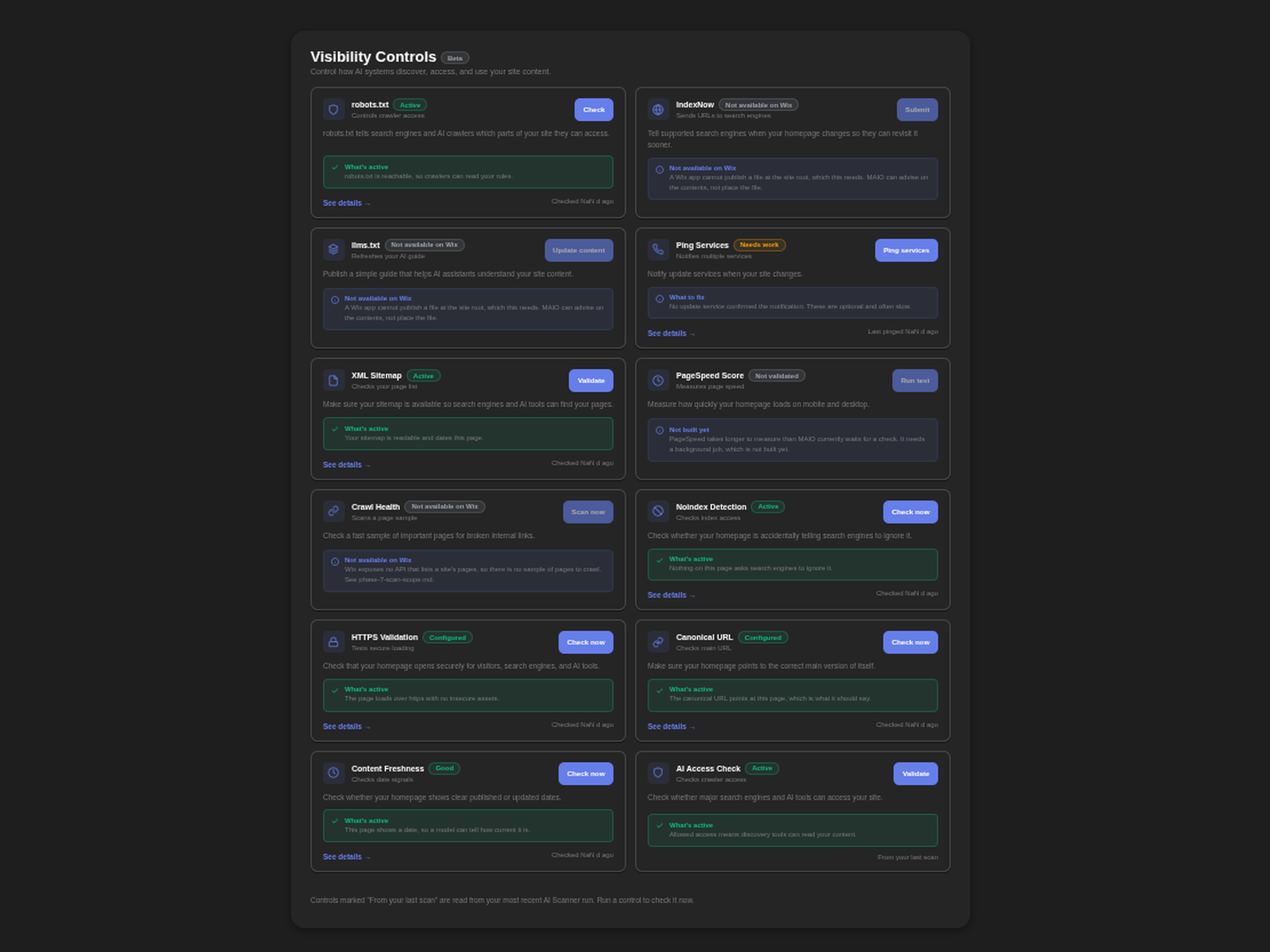Click checkmark icon in XML Sitemap status box

[x=335, y=429]
